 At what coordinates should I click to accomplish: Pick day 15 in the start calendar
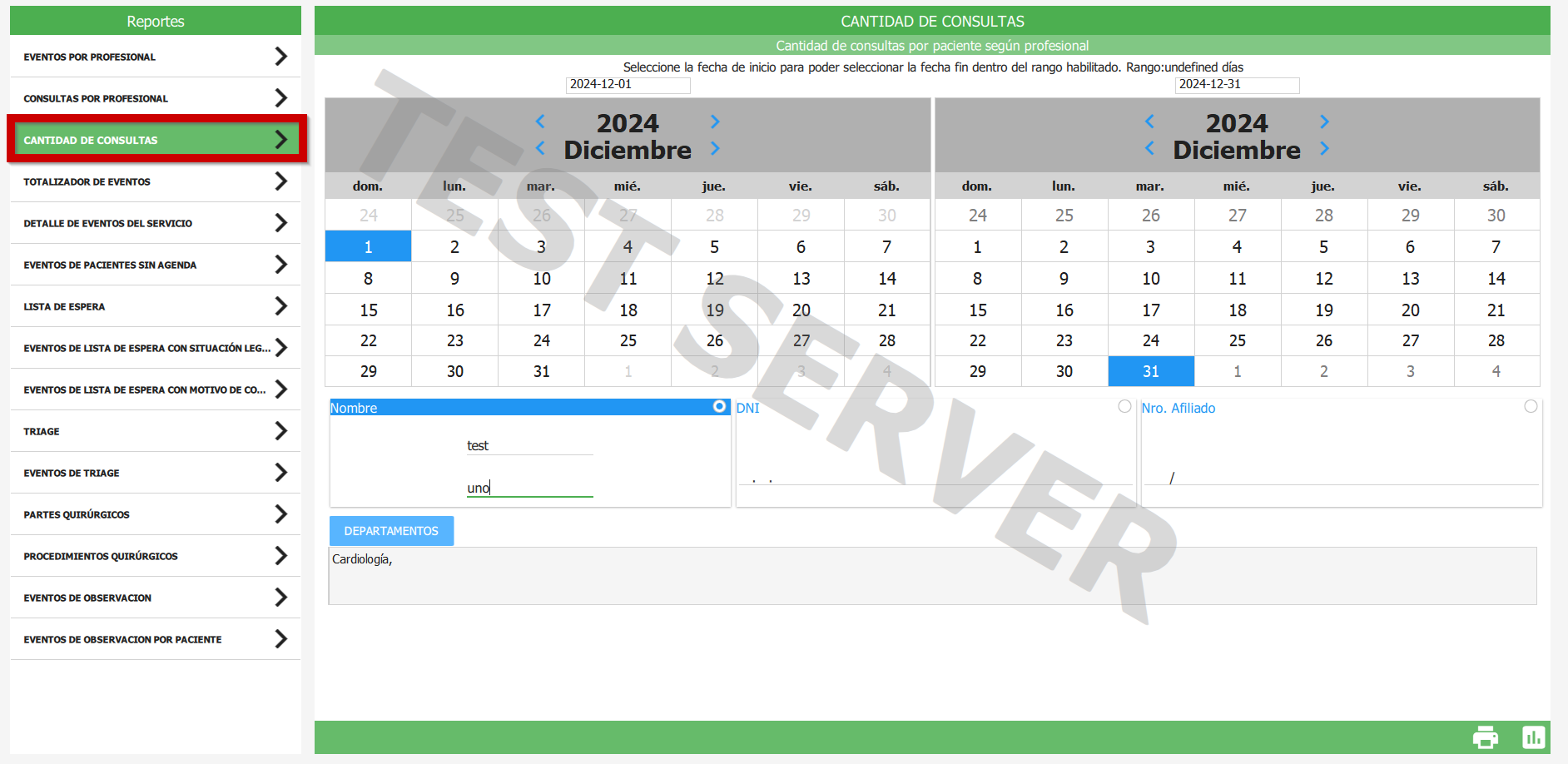pos(369,310)
